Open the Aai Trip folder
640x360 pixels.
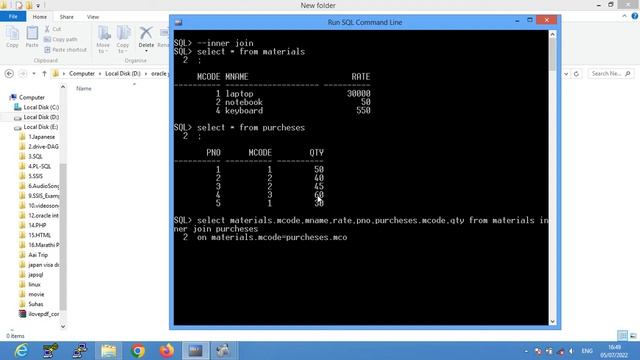38,255
